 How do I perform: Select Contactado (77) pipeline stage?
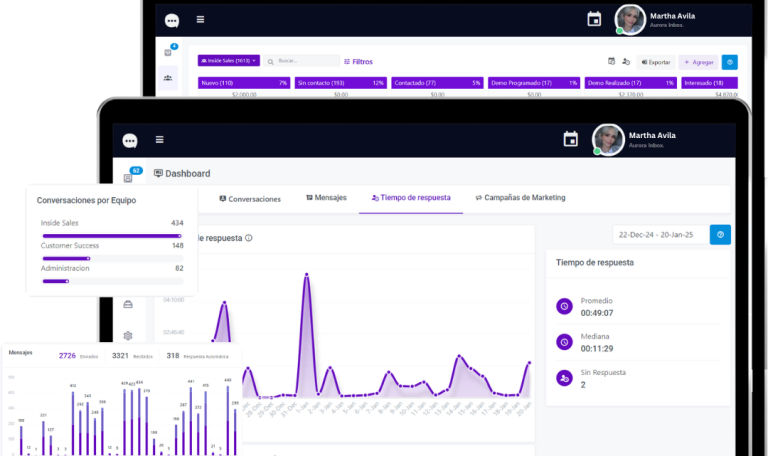point(437,83)
